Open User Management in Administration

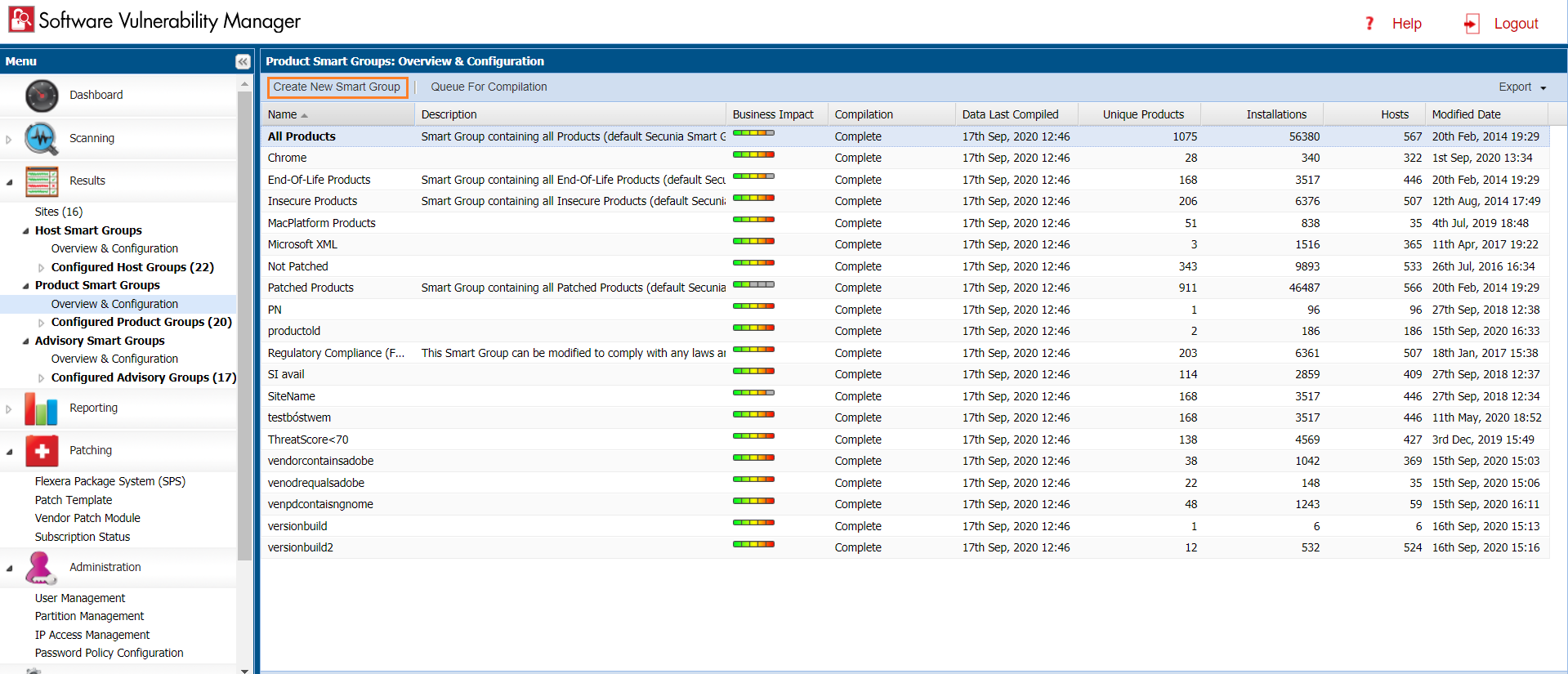point(80,598)
